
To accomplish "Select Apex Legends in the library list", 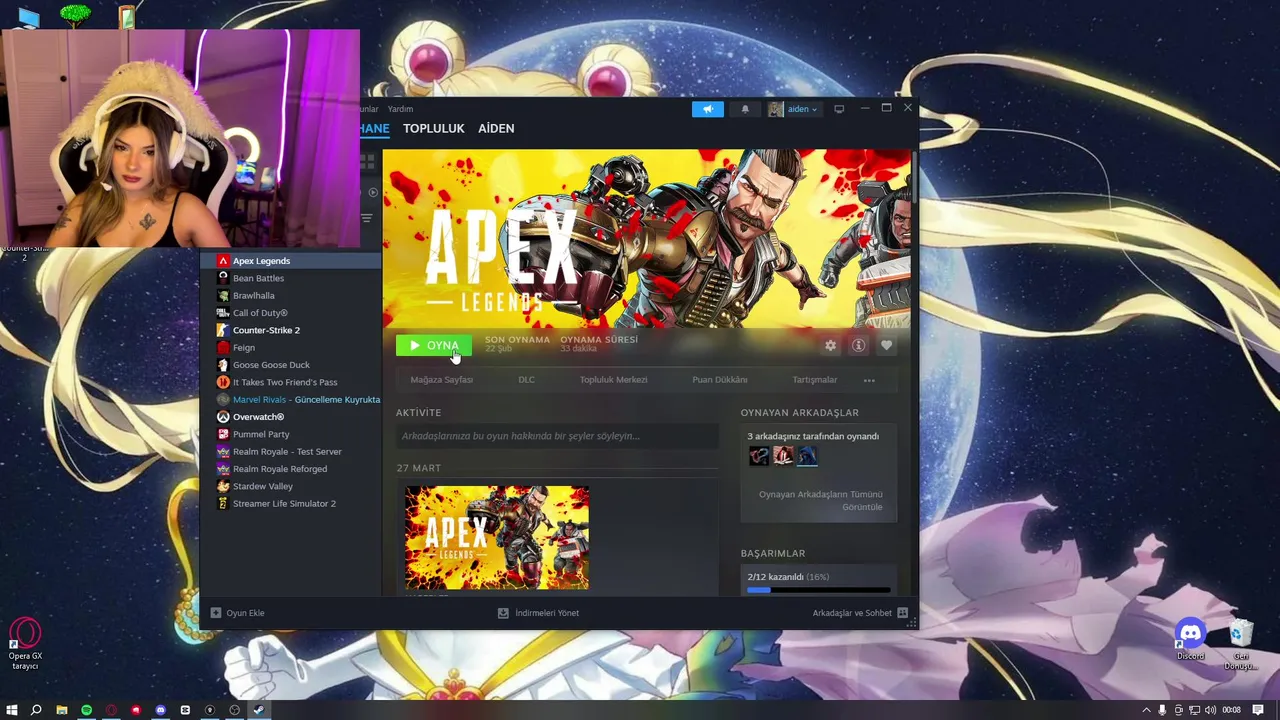I will coord(291,261).
